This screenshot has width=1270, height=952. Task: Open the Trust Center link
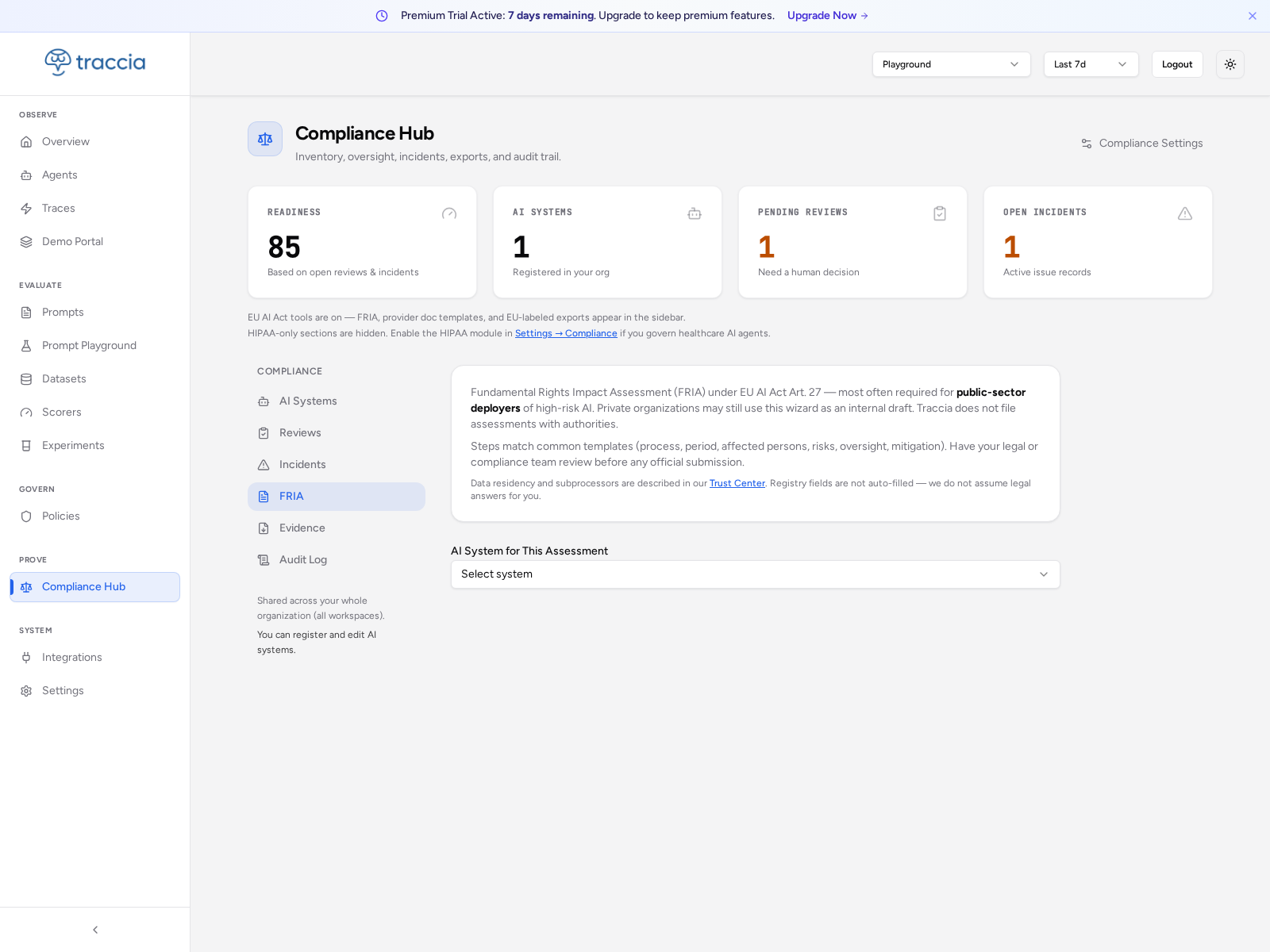tap(737, 483)
